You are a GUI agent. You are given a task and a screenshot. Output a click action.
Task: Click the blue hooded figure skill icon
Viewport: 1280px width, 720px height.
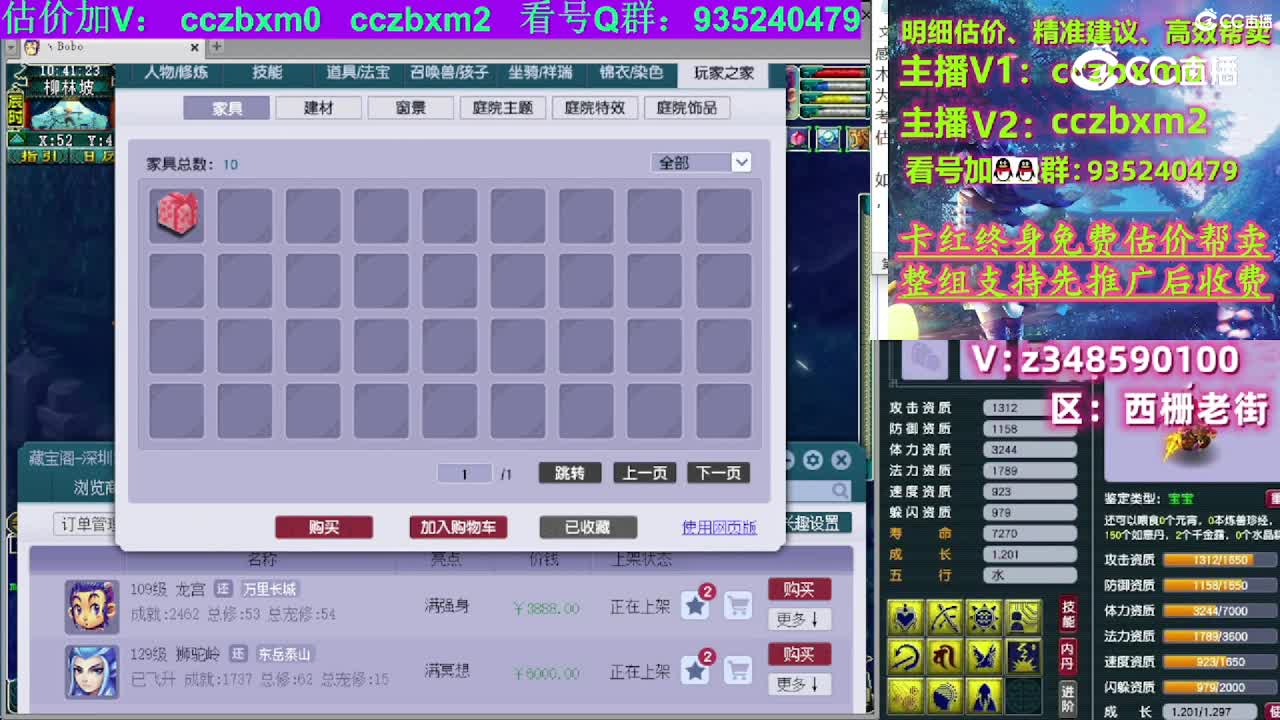coord(984,696)
